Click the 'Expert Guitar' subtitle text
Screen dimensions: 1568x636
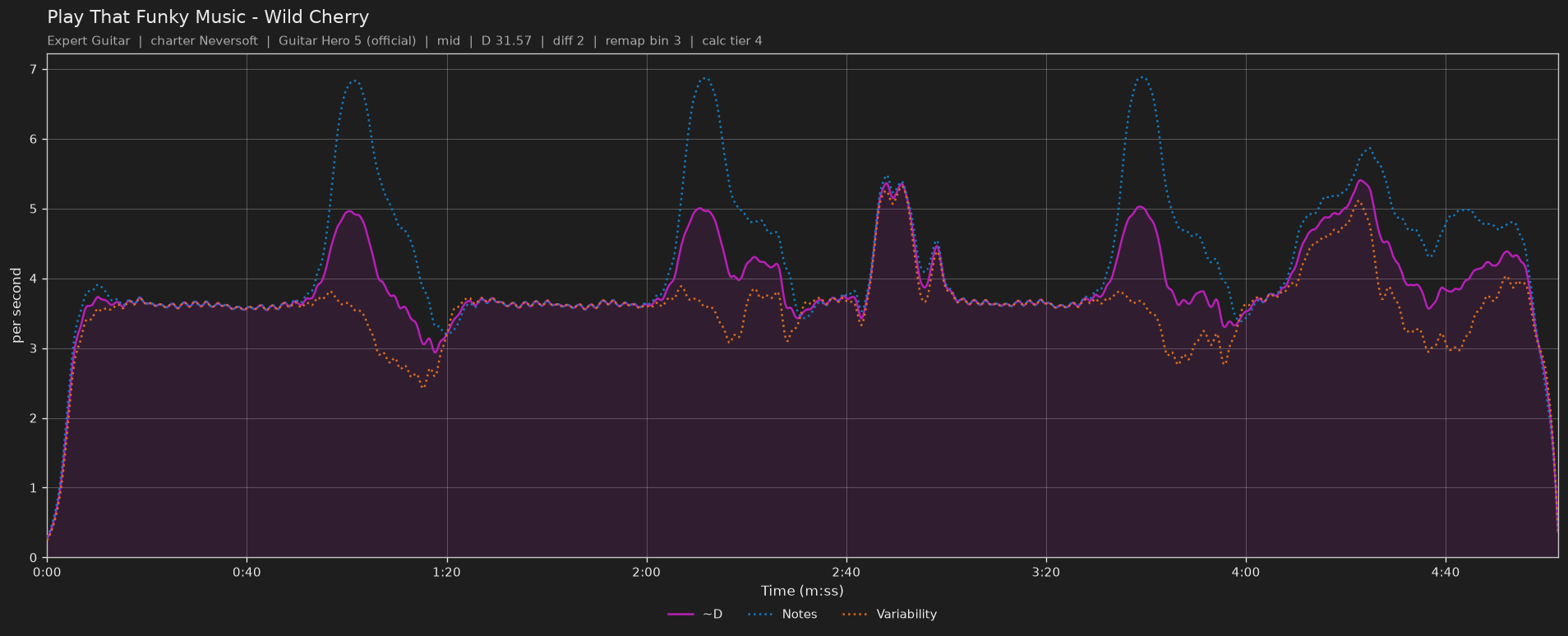coord(89,41)
